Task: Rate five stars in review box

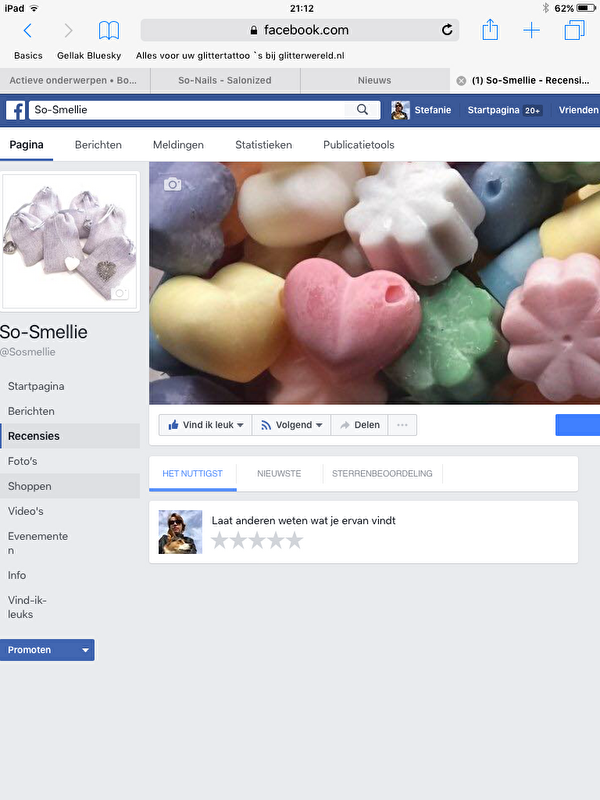Action: tap(294, 541)
